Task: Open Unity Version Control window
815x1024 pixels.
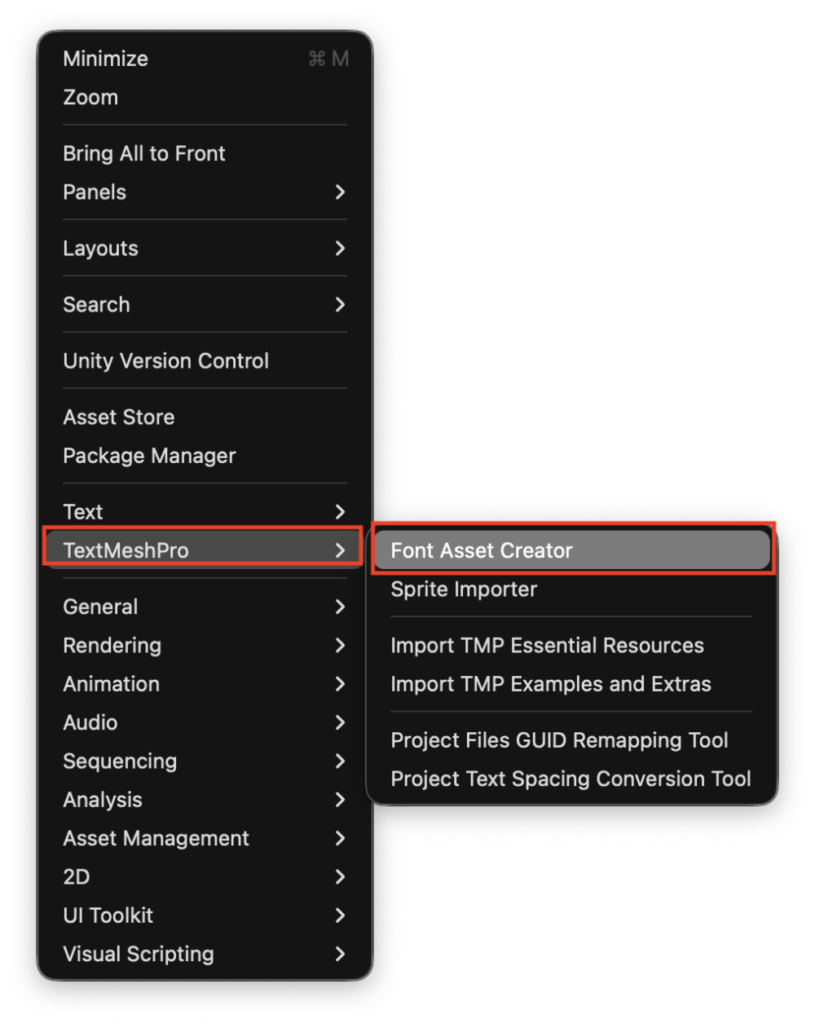Action: 166,361
